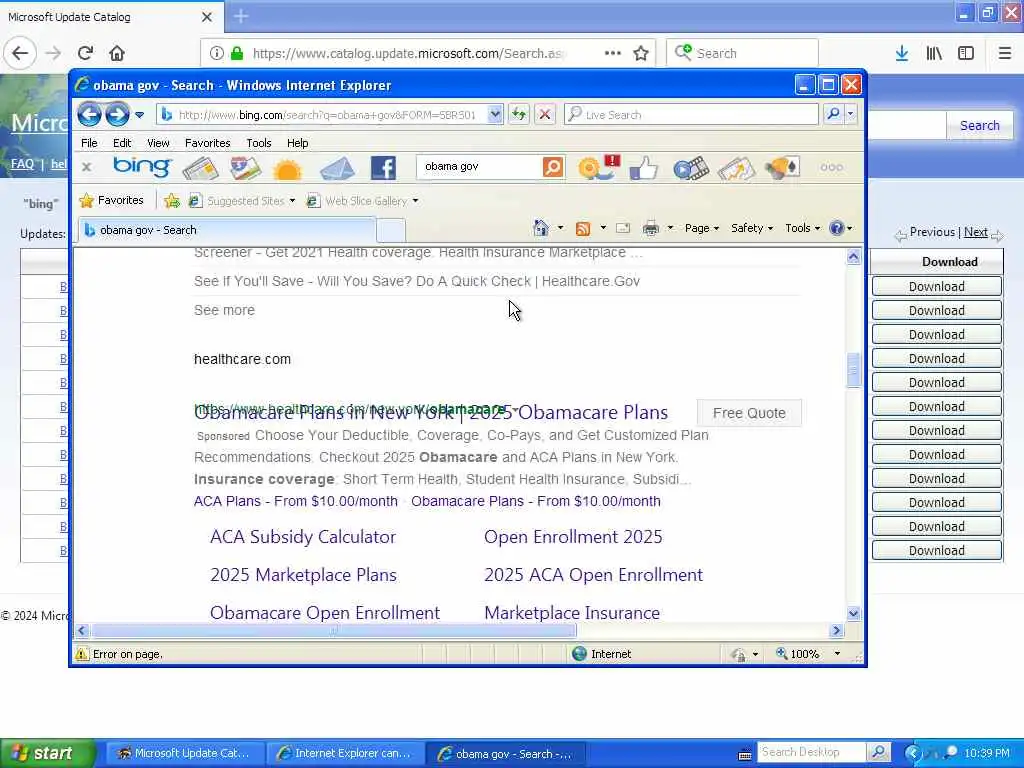Expand the Suggested Sites dropdown
Screen dimensions: 1024x768
(x=292, y=200)
